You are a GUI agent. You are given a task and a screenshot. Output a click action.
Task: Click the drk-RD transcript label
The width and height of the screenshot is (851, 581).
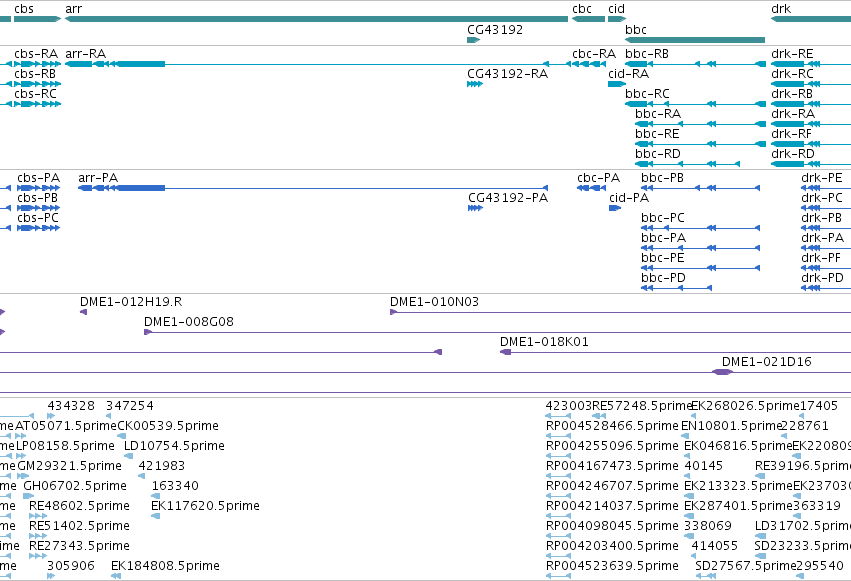[793, 154]
